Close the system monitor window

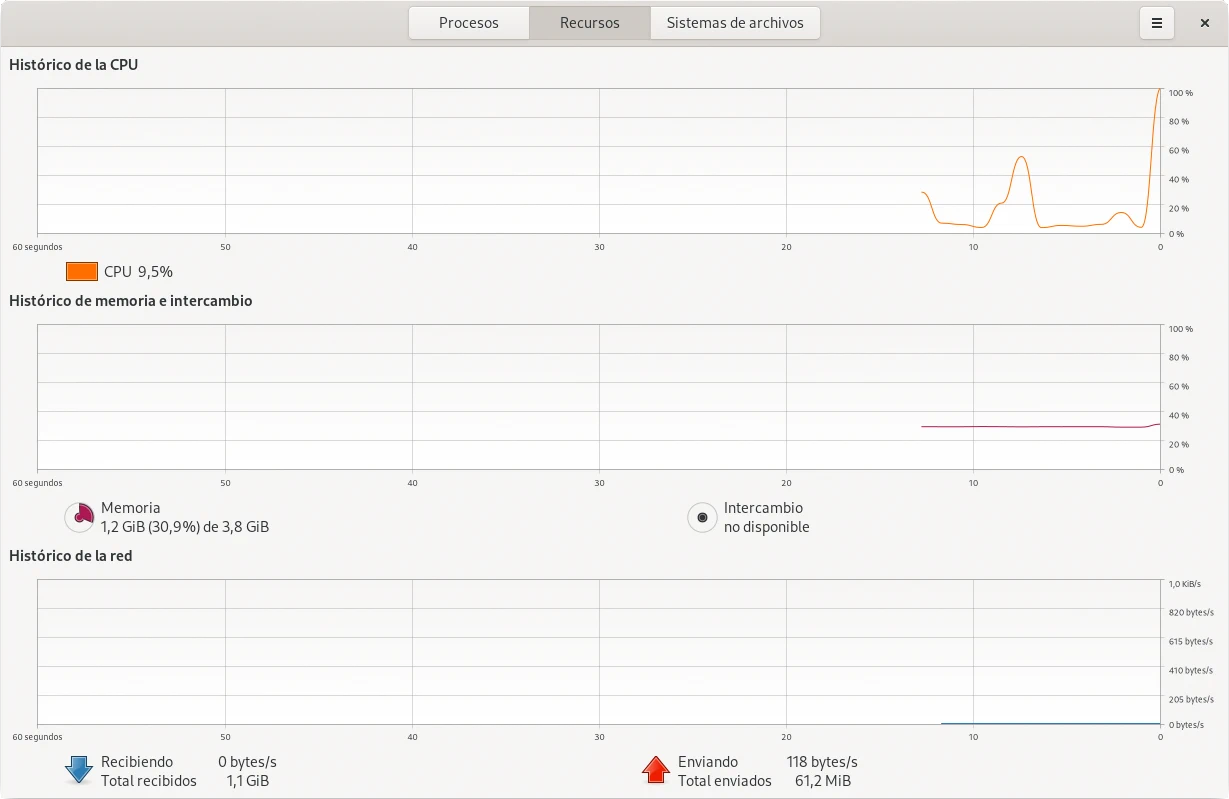[x=1205, y=23]
